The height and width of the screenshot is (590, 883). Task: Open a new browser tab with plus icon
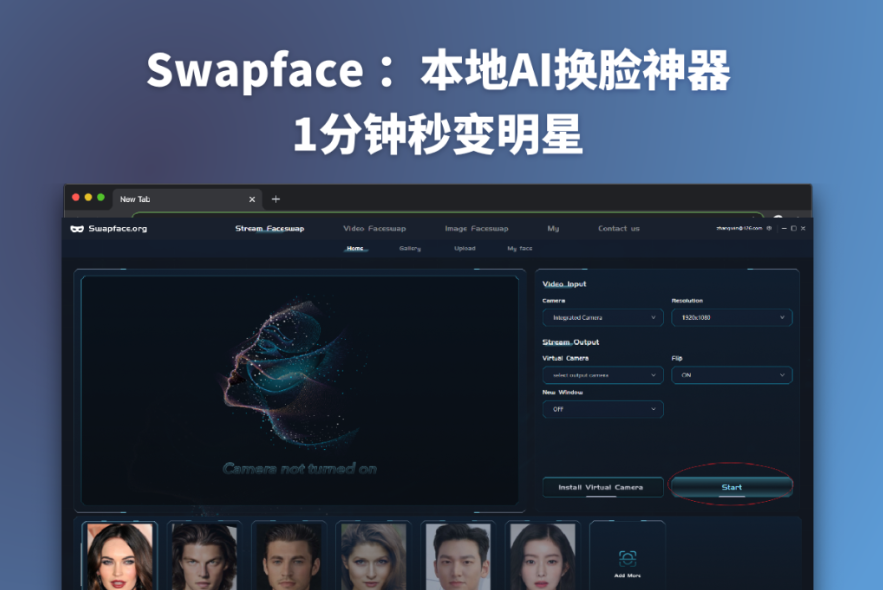tap(276, 199)
